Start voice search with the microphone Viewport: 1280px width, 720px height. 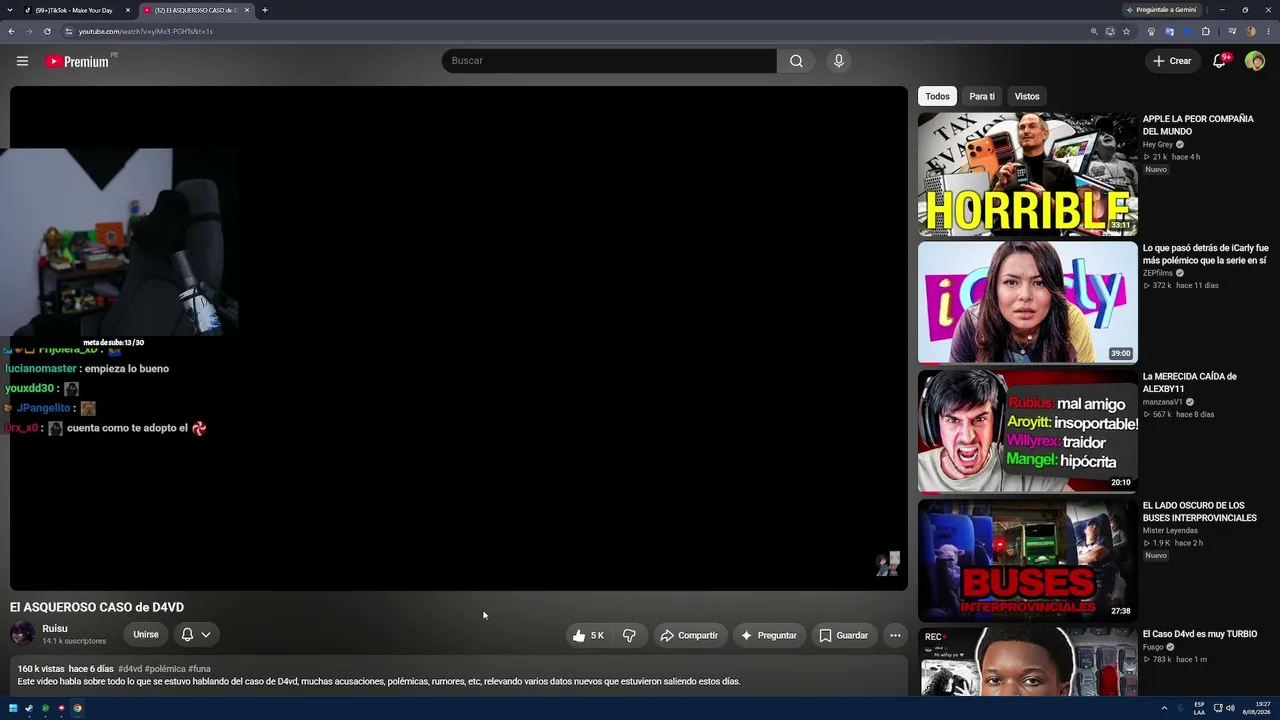coord(839,61)
